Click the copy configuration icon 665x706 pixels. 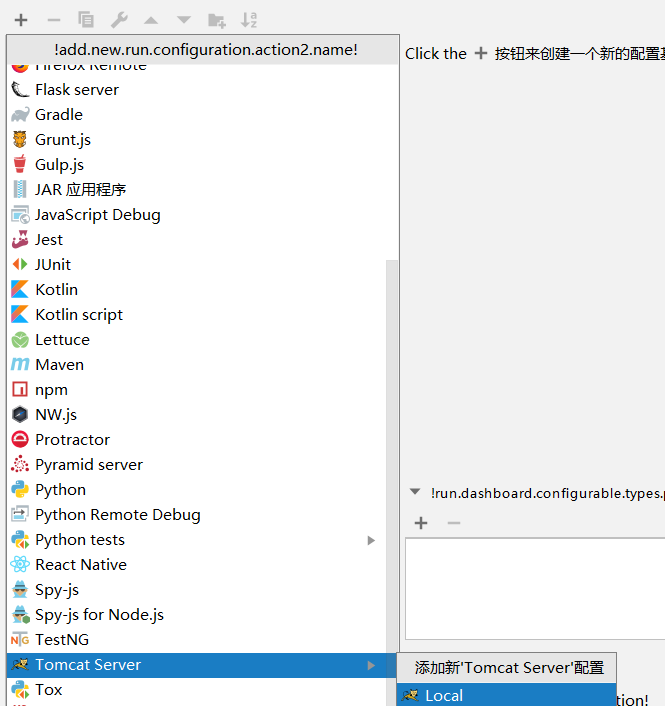tap(86, 20)
